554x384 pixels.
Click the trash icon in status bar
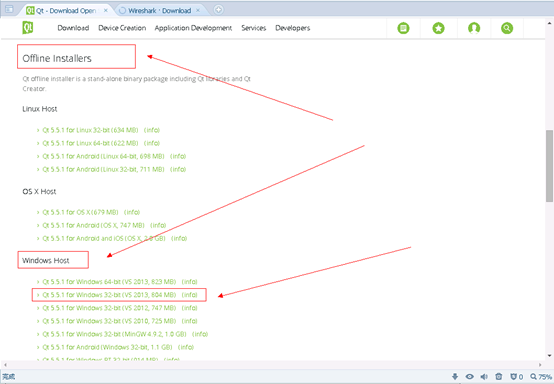point(499,377)
